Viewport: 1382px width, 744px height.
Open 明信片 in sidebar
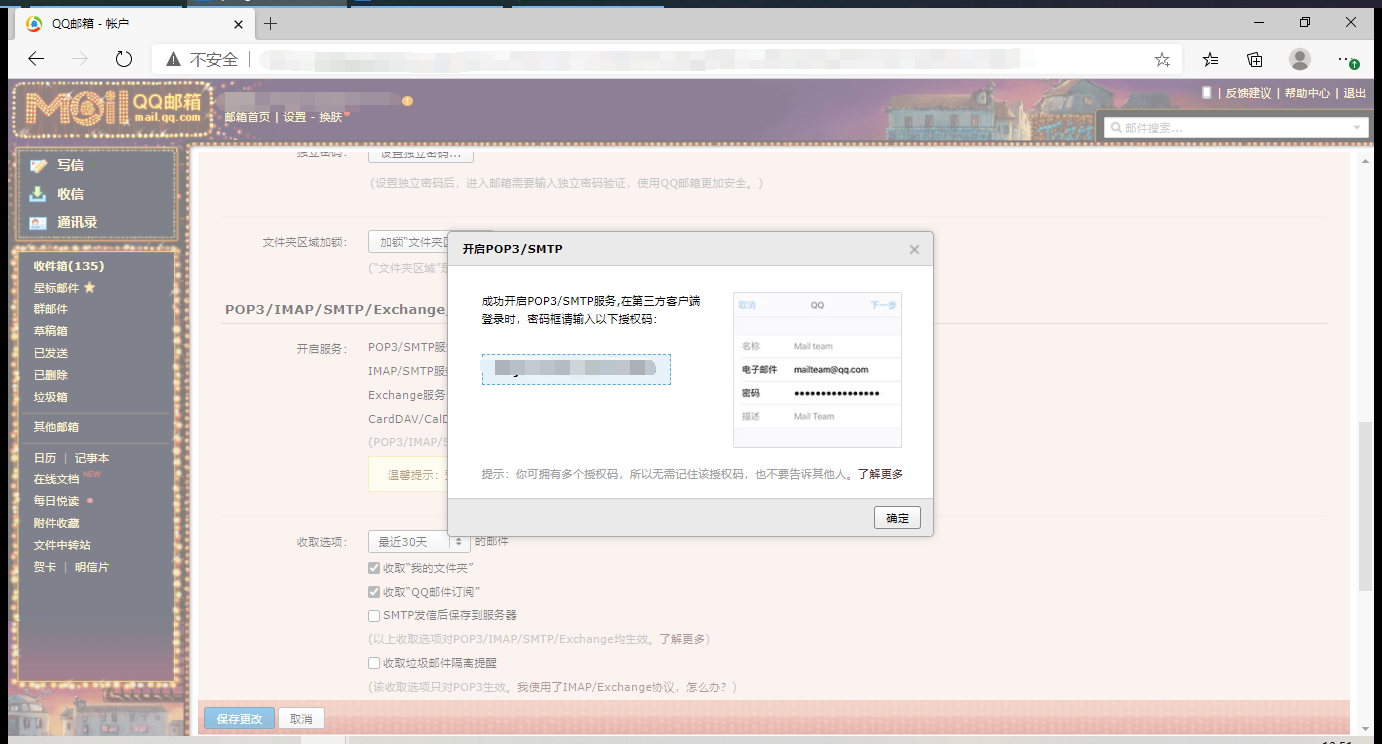coord(92,567)
